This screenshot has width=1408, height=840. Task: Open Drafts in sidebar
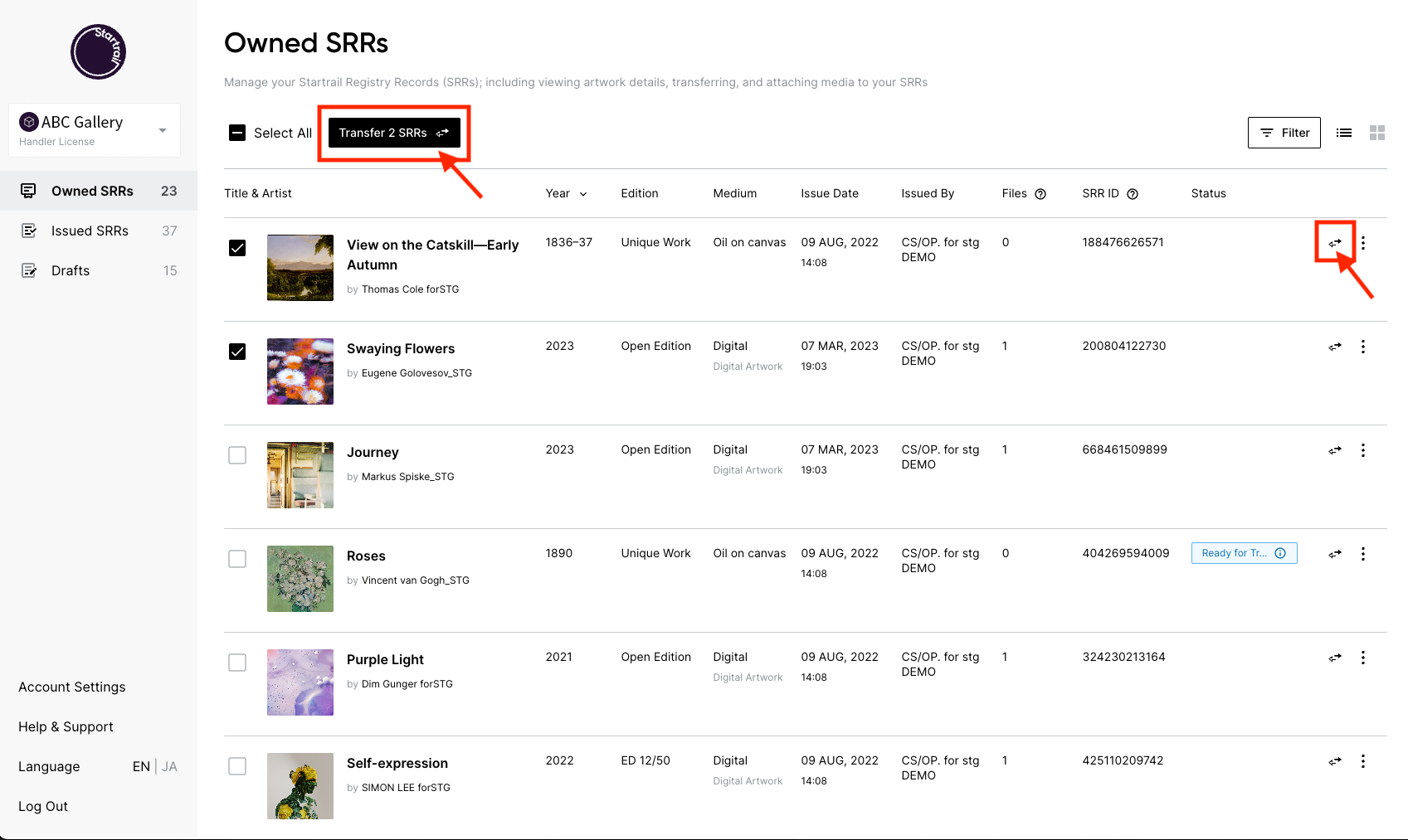coord(71,270)
